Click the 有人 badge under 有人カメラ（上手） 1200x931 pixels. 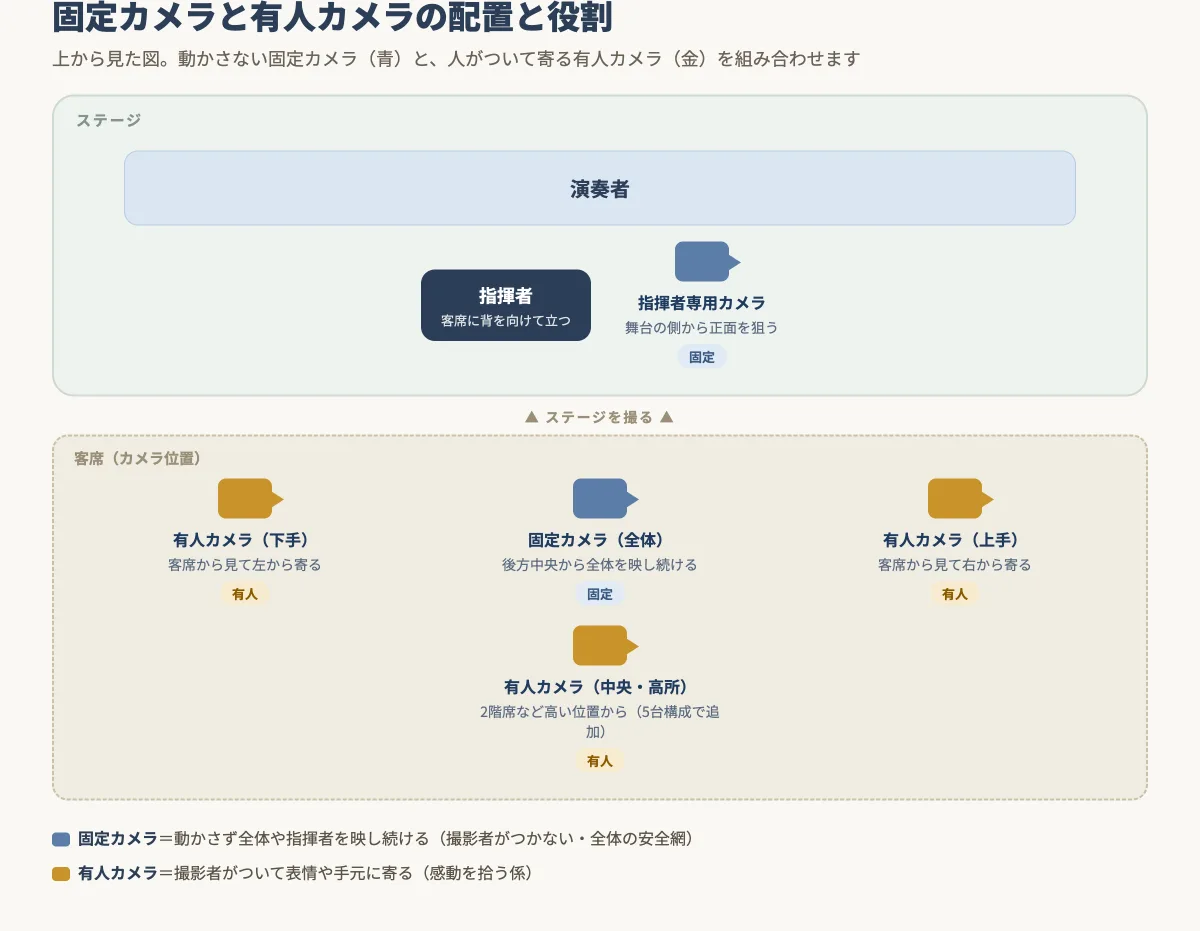[955, 594]
